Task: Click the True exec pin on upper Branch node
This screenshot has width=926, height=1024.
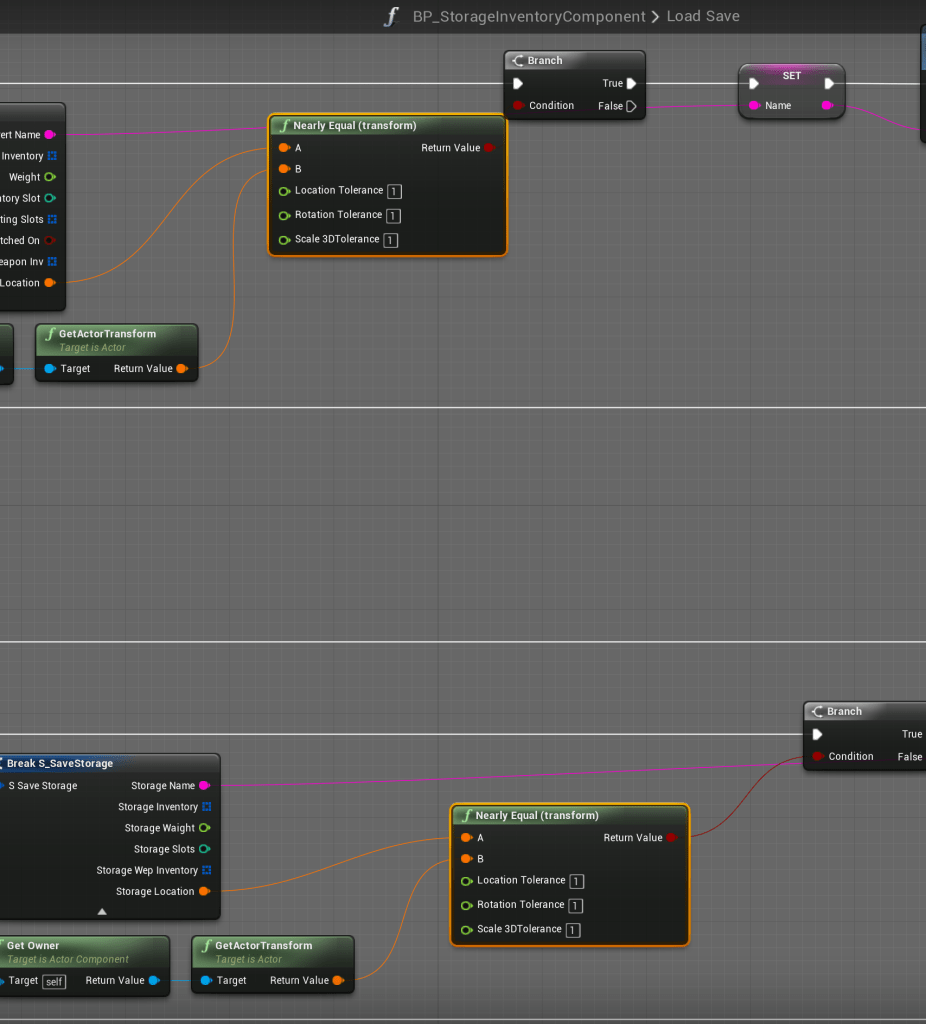Action: 631,84
